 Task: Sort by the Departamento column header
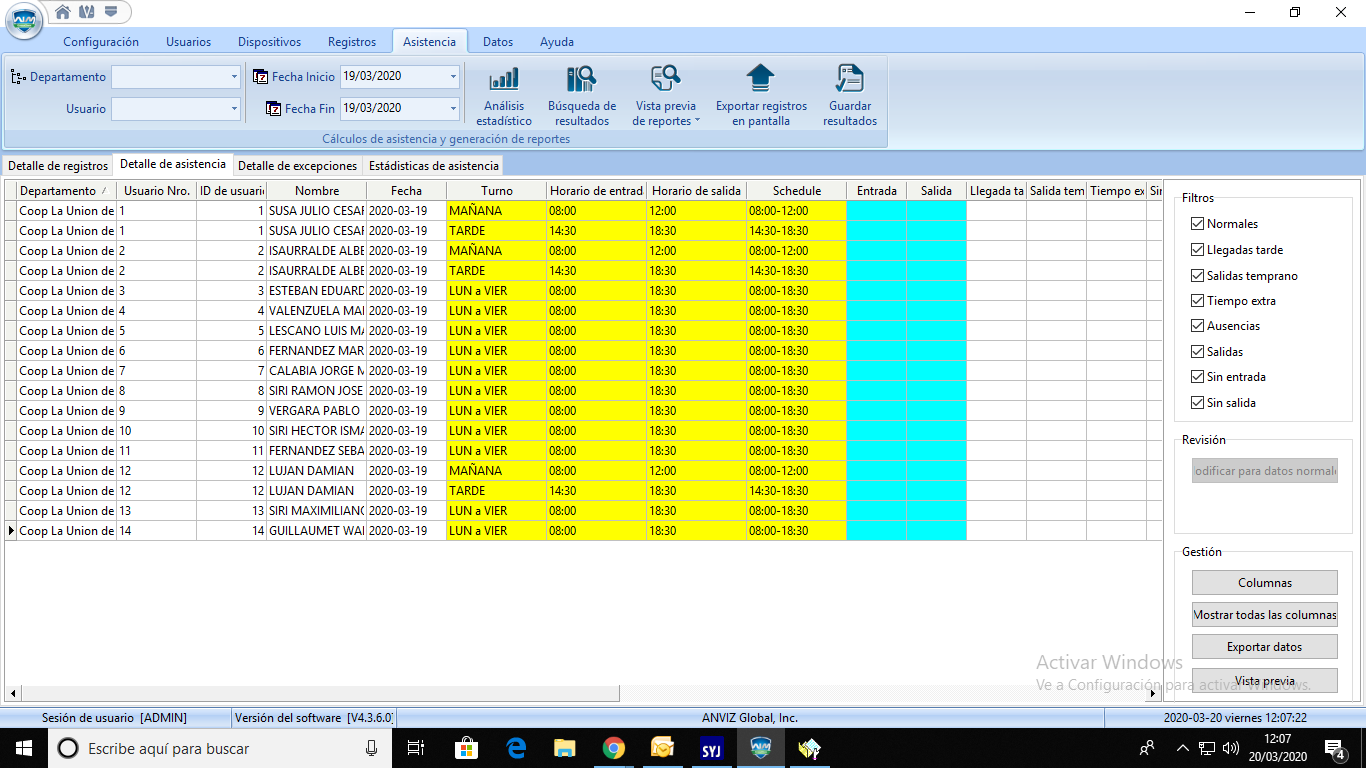(66, 191)
